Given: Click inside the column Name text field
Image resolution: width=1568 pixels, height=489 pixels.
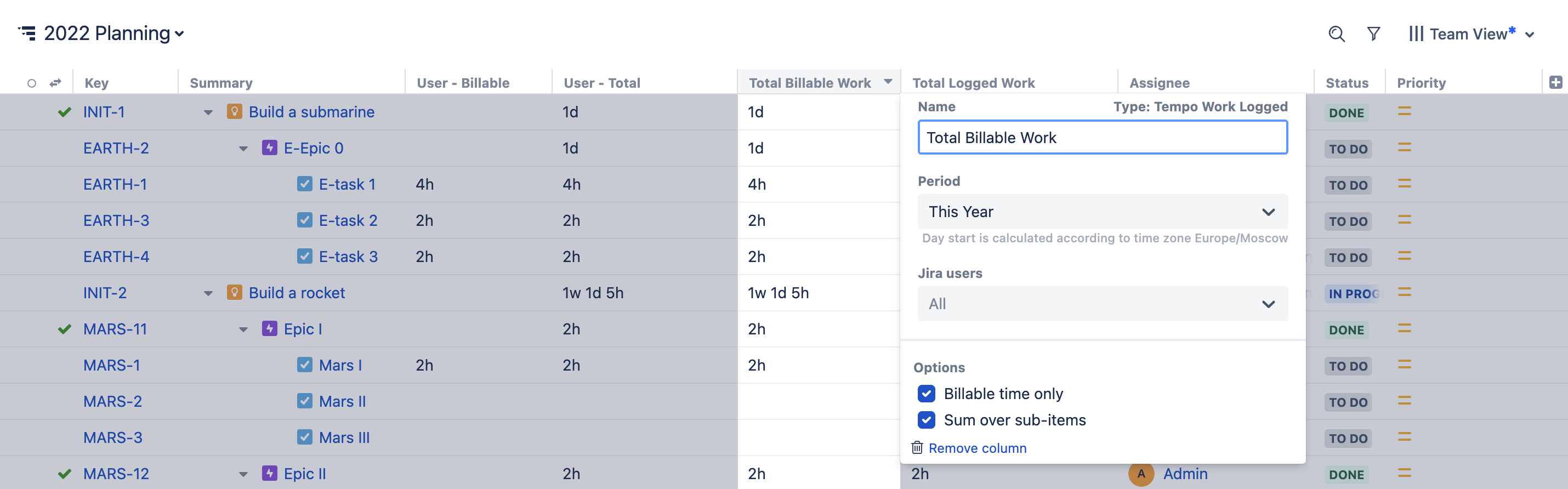Looking at the screenshot, I should click(x=1102, y=137).
